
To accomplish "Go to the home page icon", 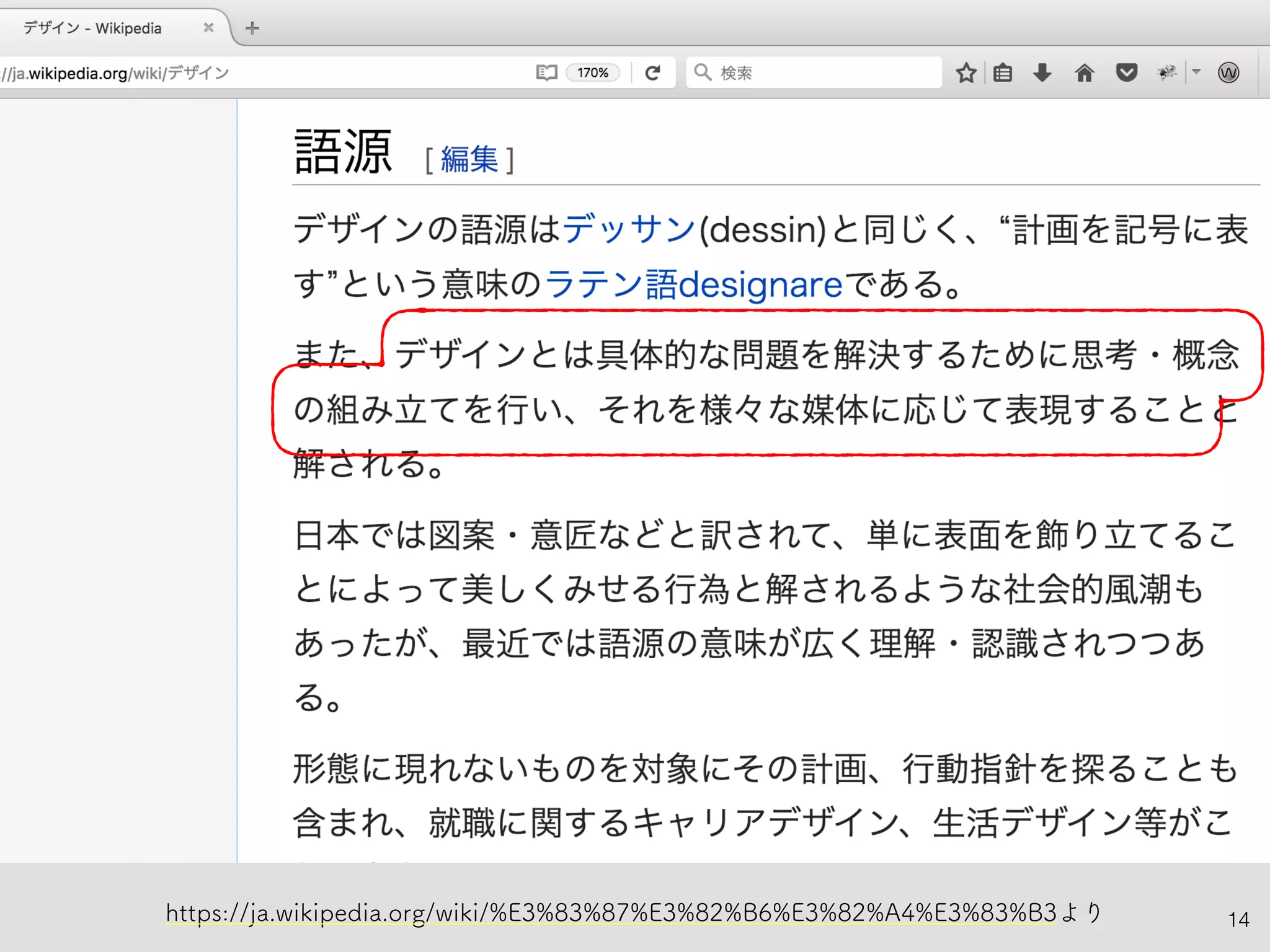I will (x=1084, y=73).
